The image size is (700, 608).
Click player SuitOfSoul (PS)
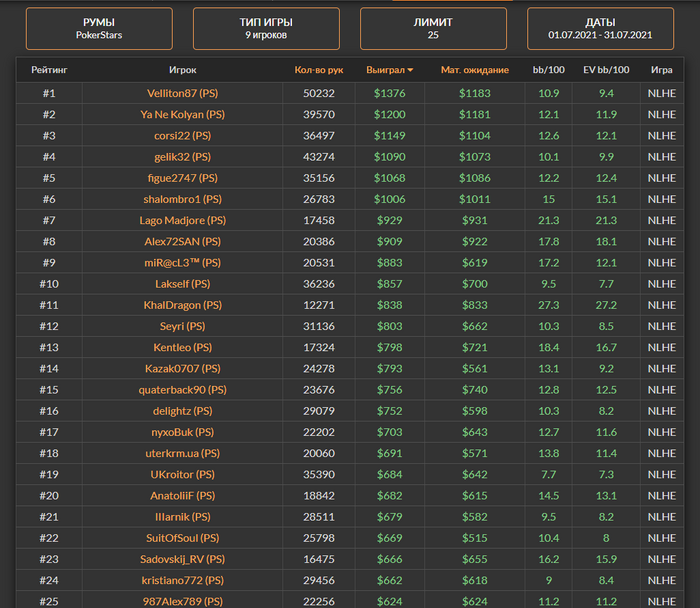(183, 538)
